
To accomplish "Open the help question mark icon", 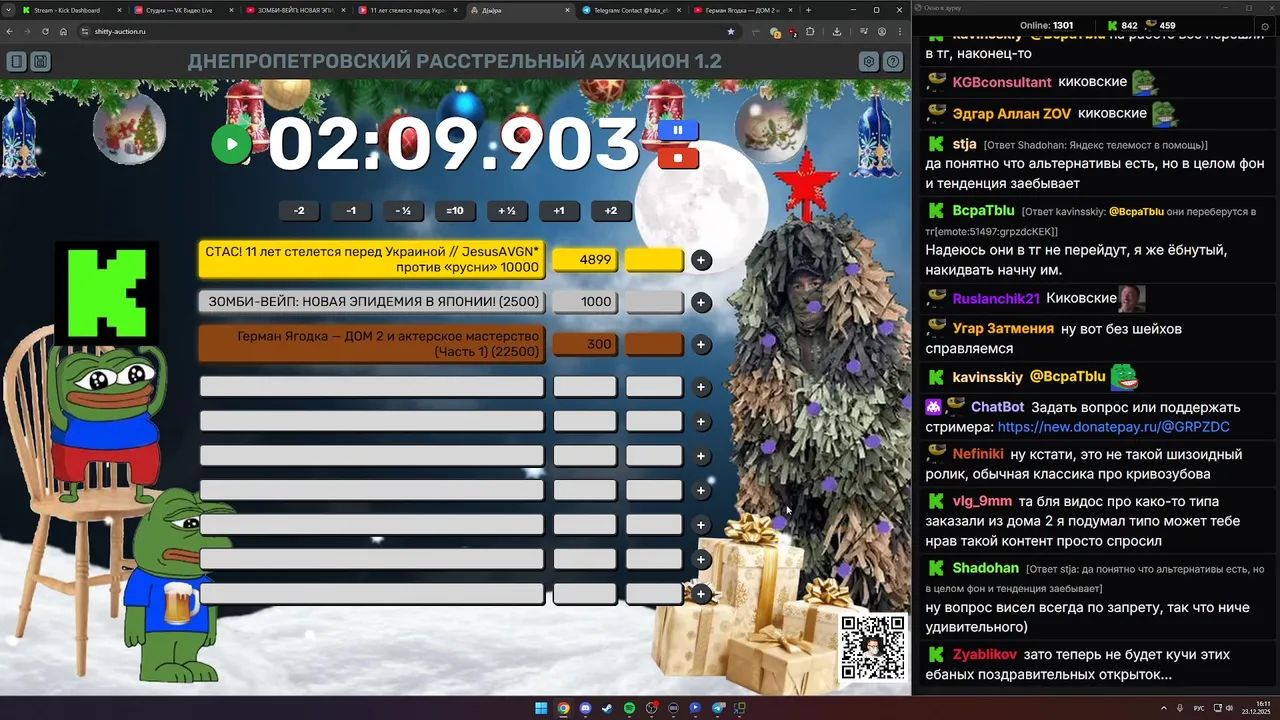I will tap(893, 62).
